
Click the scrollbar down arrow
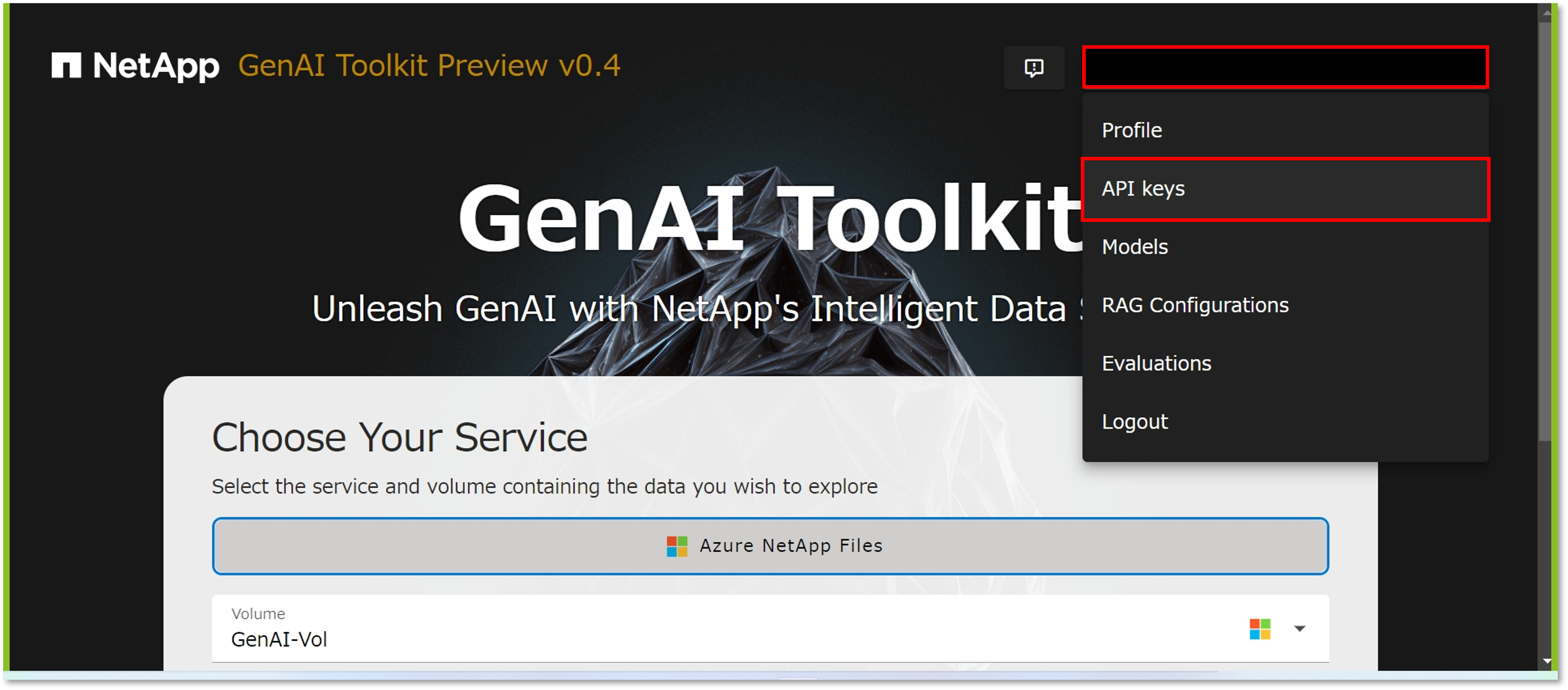pyautogui.click(x=1546, y=661)
